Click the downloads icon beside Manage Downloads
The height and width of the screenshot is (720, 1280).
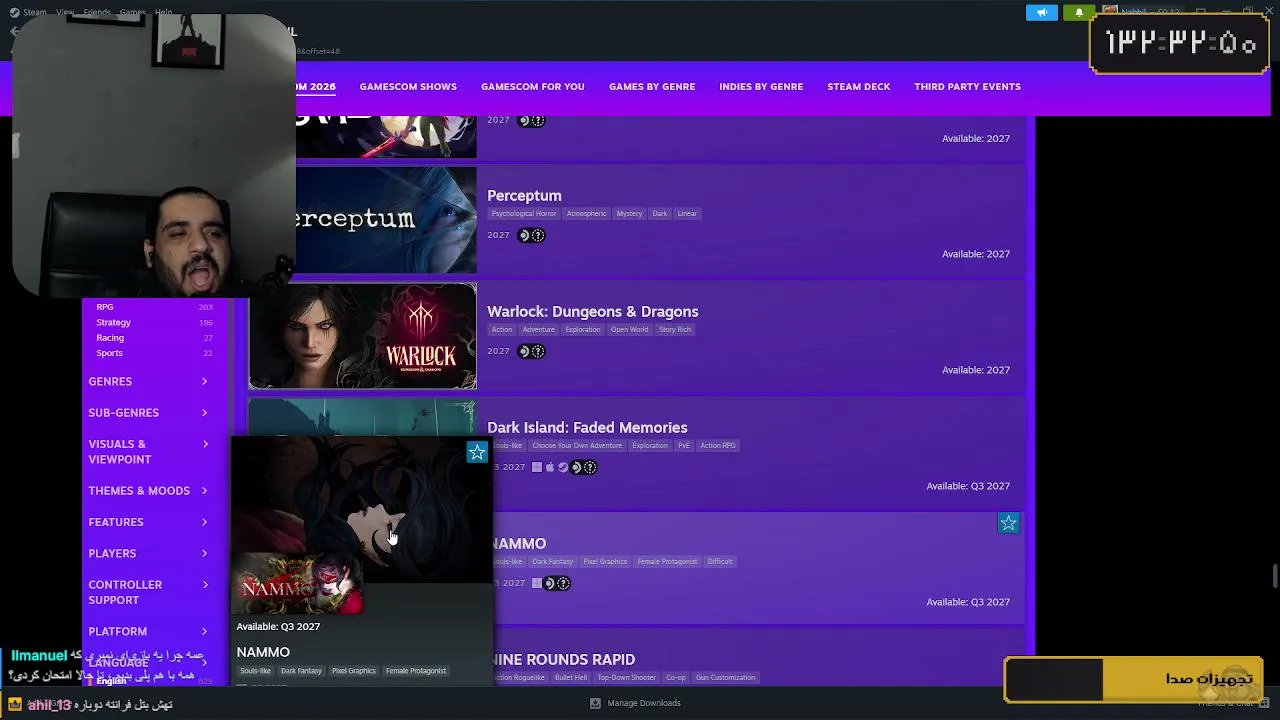tap(595, 703)
